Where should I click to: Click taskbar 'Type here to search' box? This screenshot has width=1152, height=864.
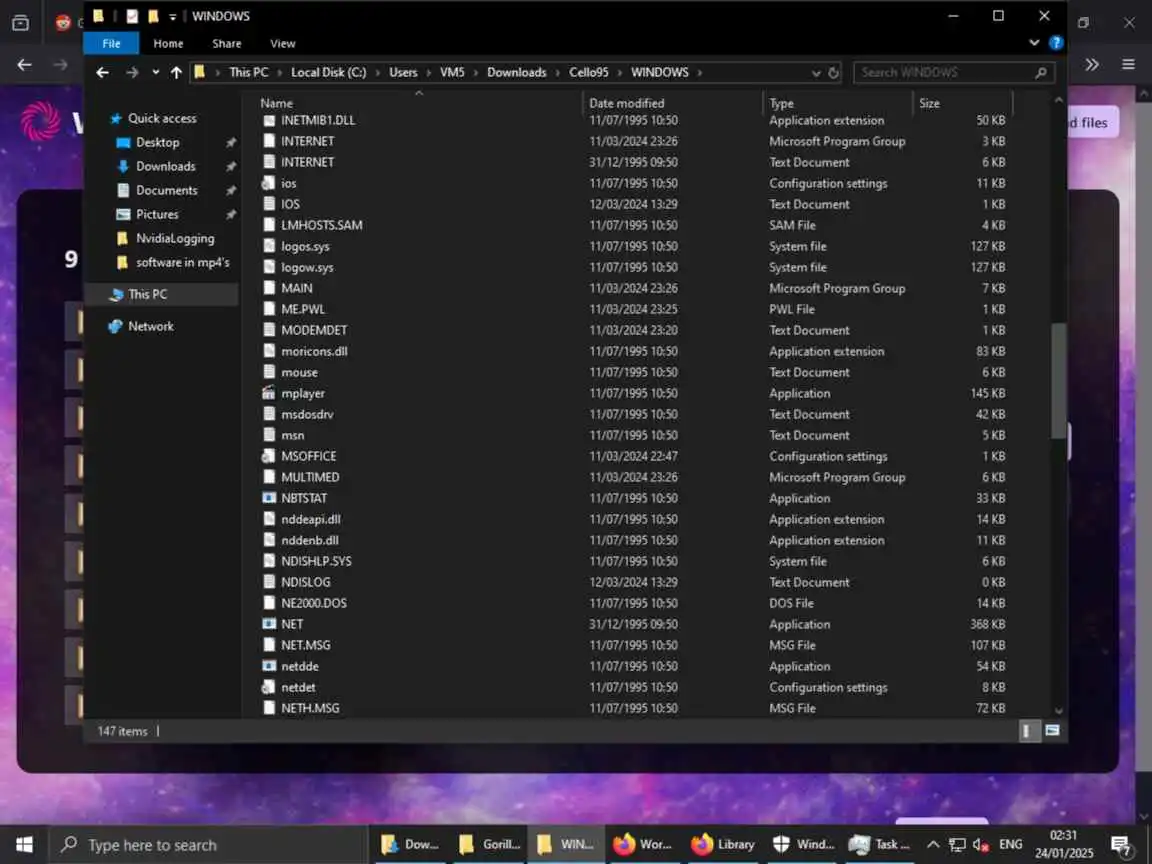[x=208, y=845]
